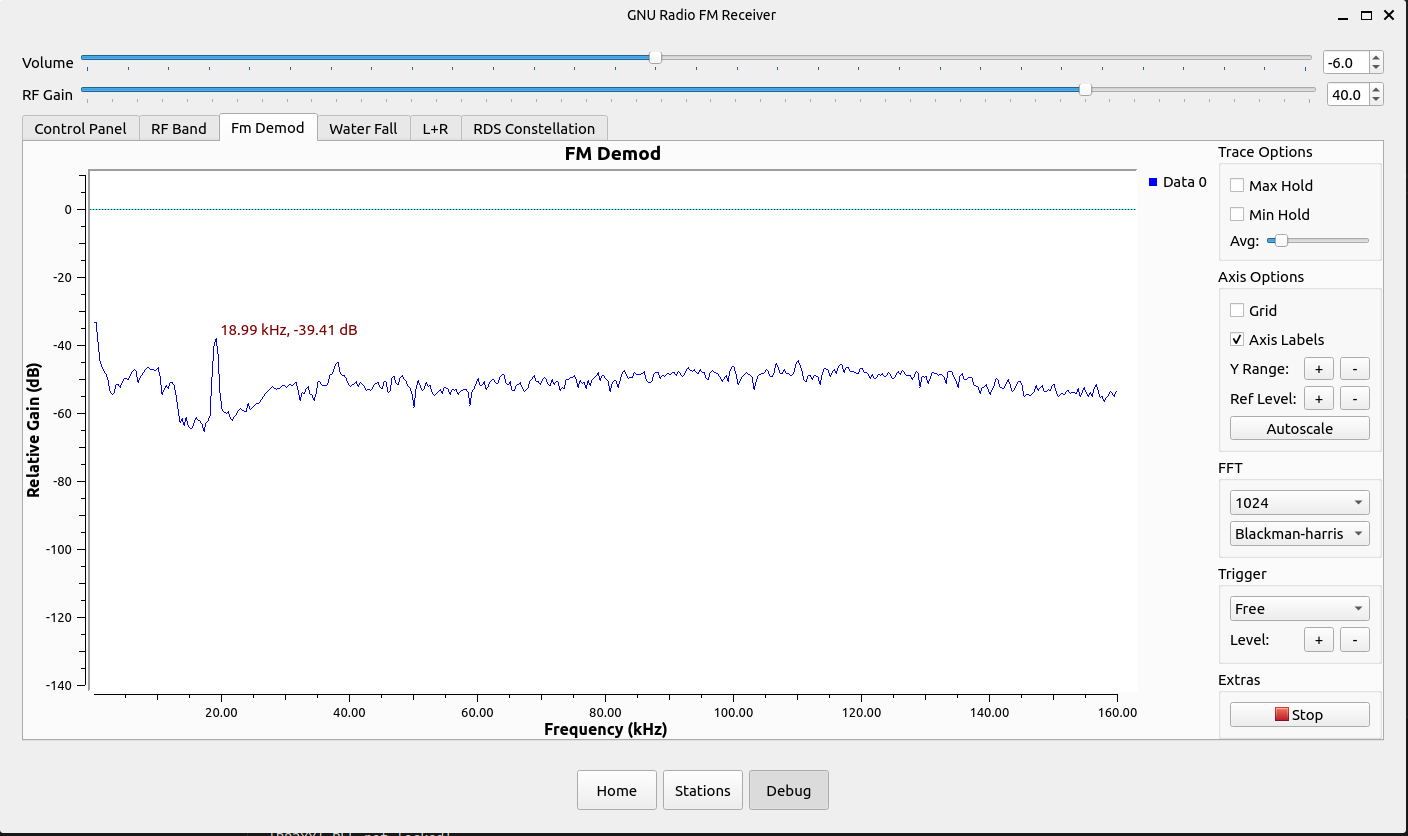This screenshot has height=836, width=1408.
Task: Click the Debug button
Action: coord(788,790)
